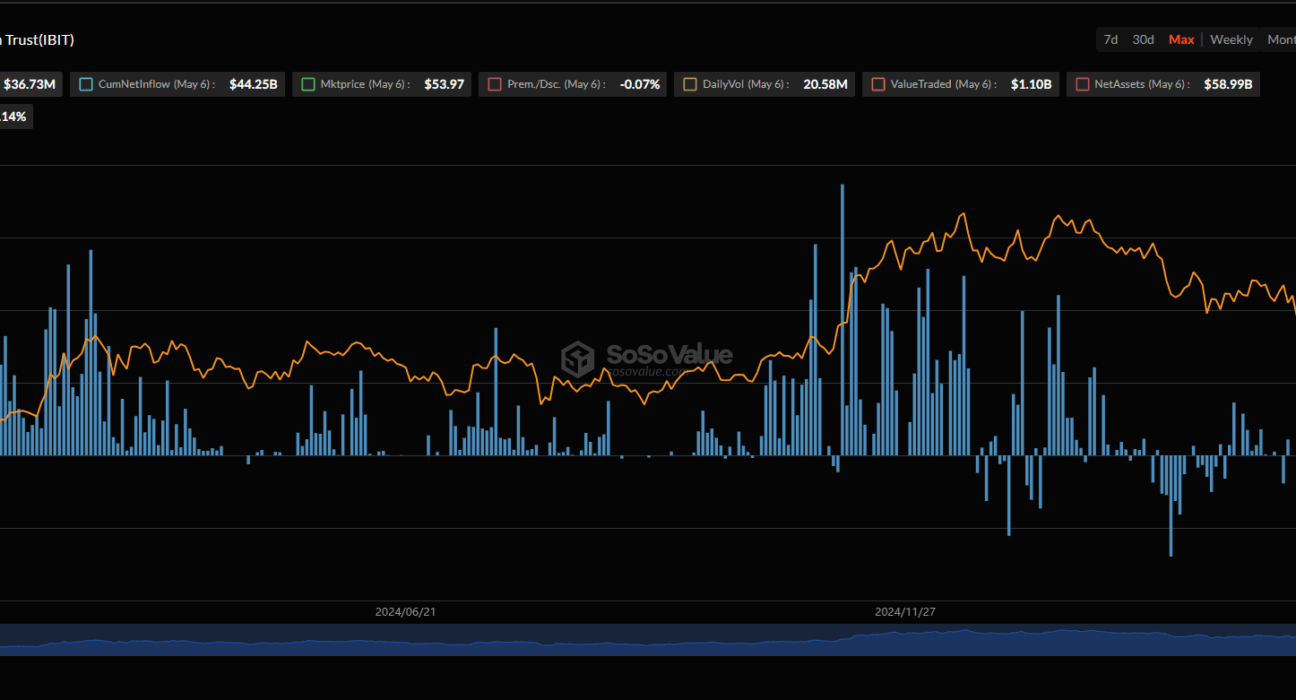
Task: Click the Trust(IBIT) chart title
Action: [x=38, y=40]
